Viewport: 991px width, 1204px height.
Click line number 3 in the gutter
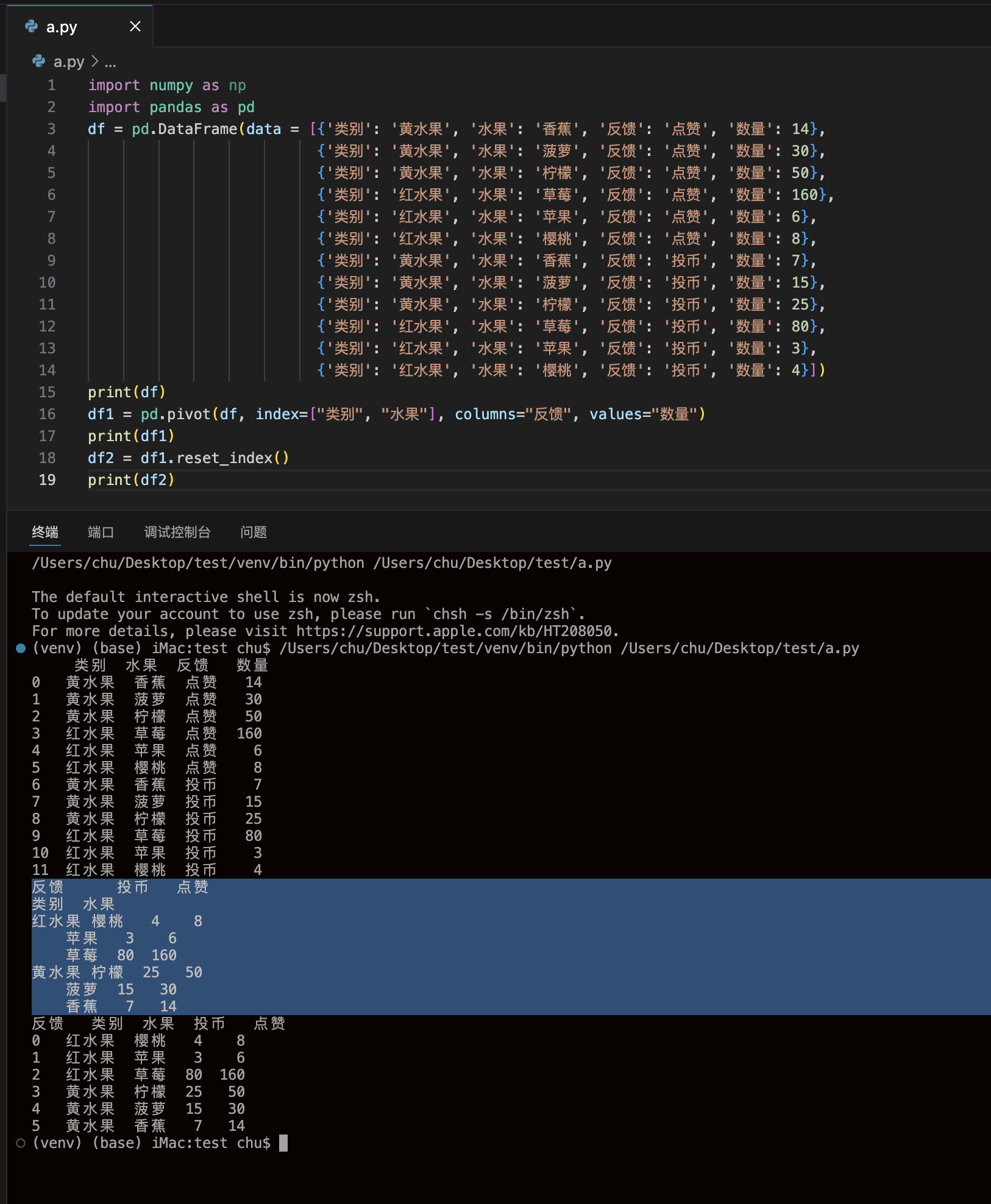tap(51, 129)
